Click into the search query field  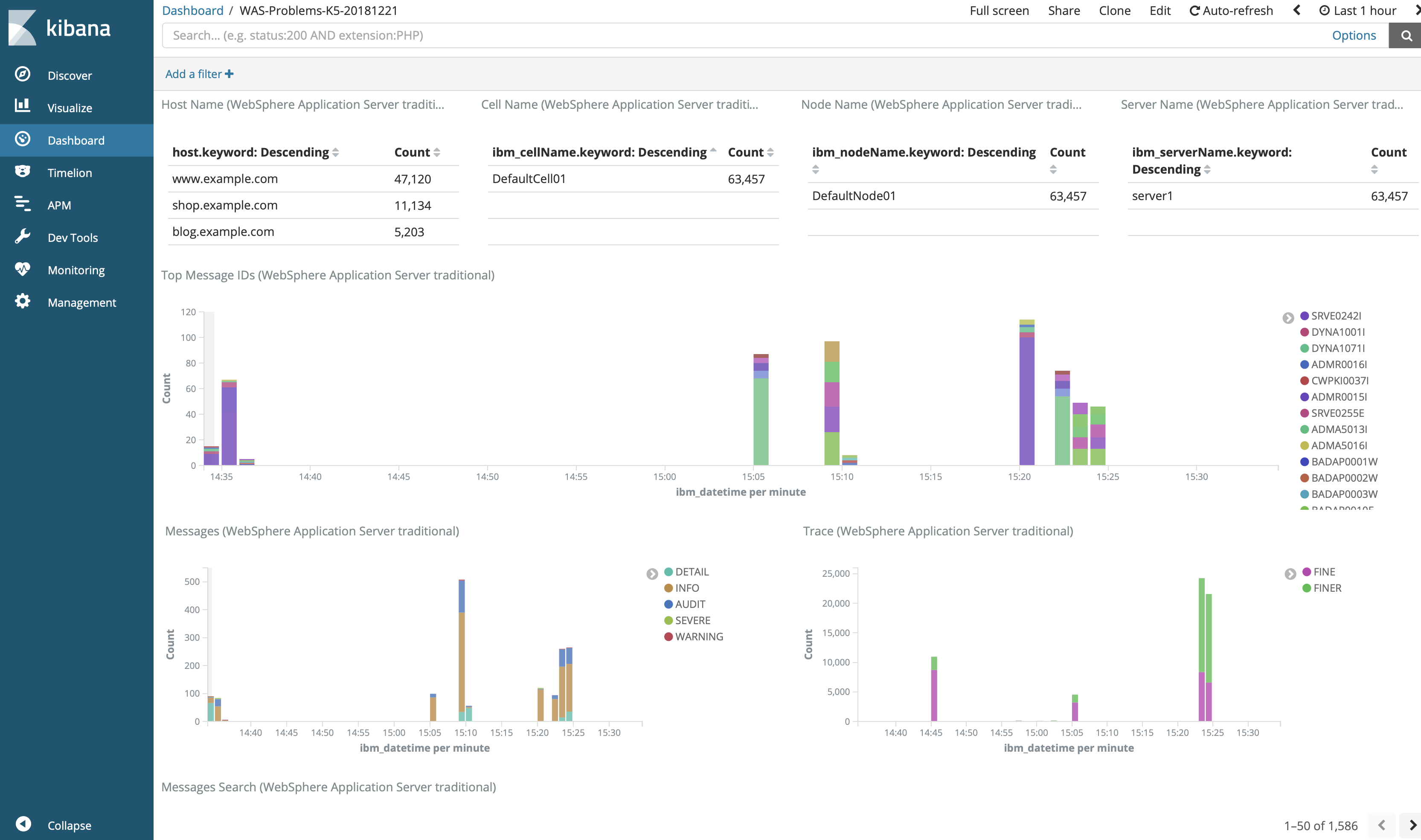coord(736,36)
